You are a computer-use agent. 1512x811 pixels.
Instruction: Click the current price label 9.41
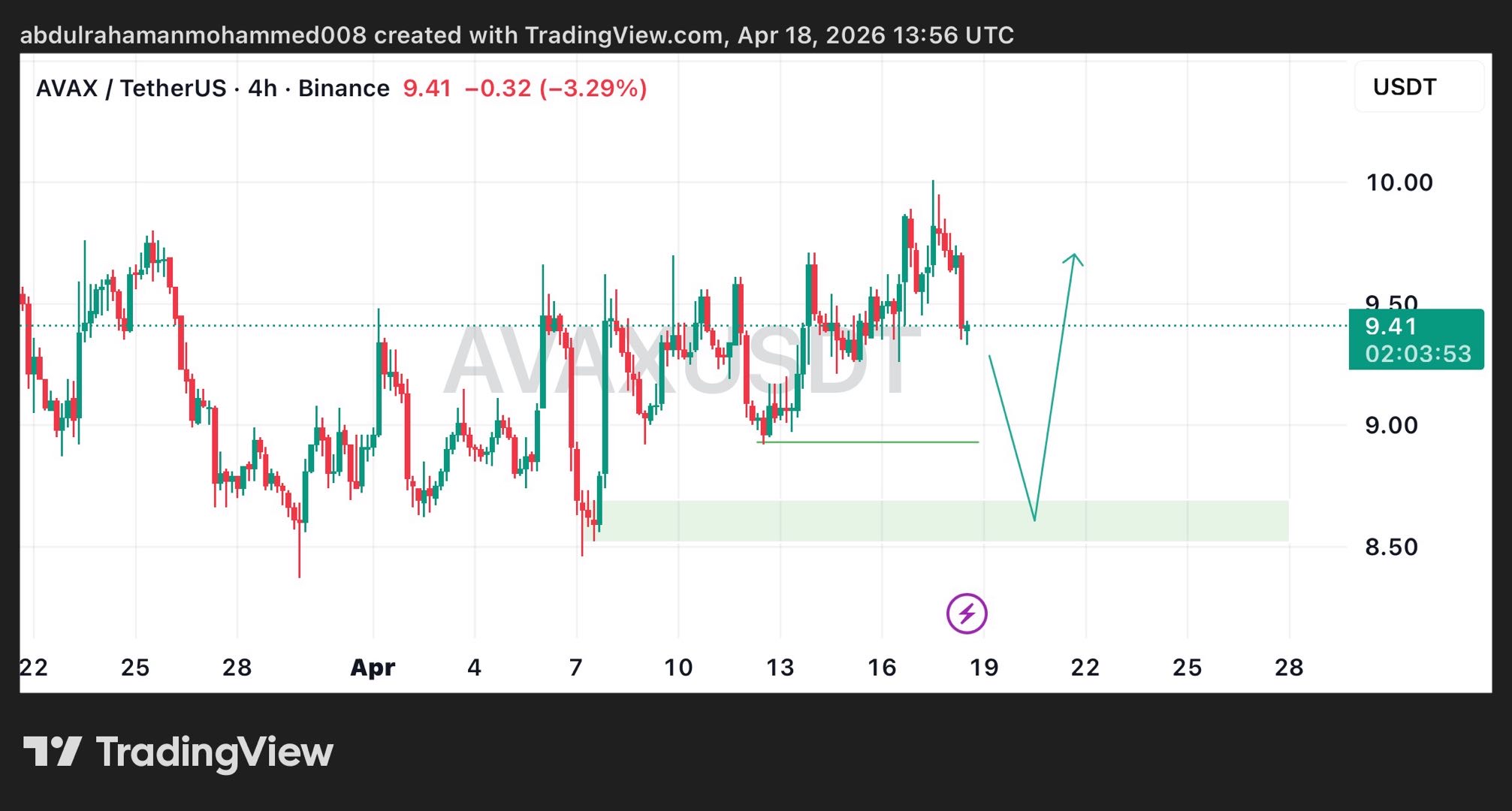coord(1390,326)
